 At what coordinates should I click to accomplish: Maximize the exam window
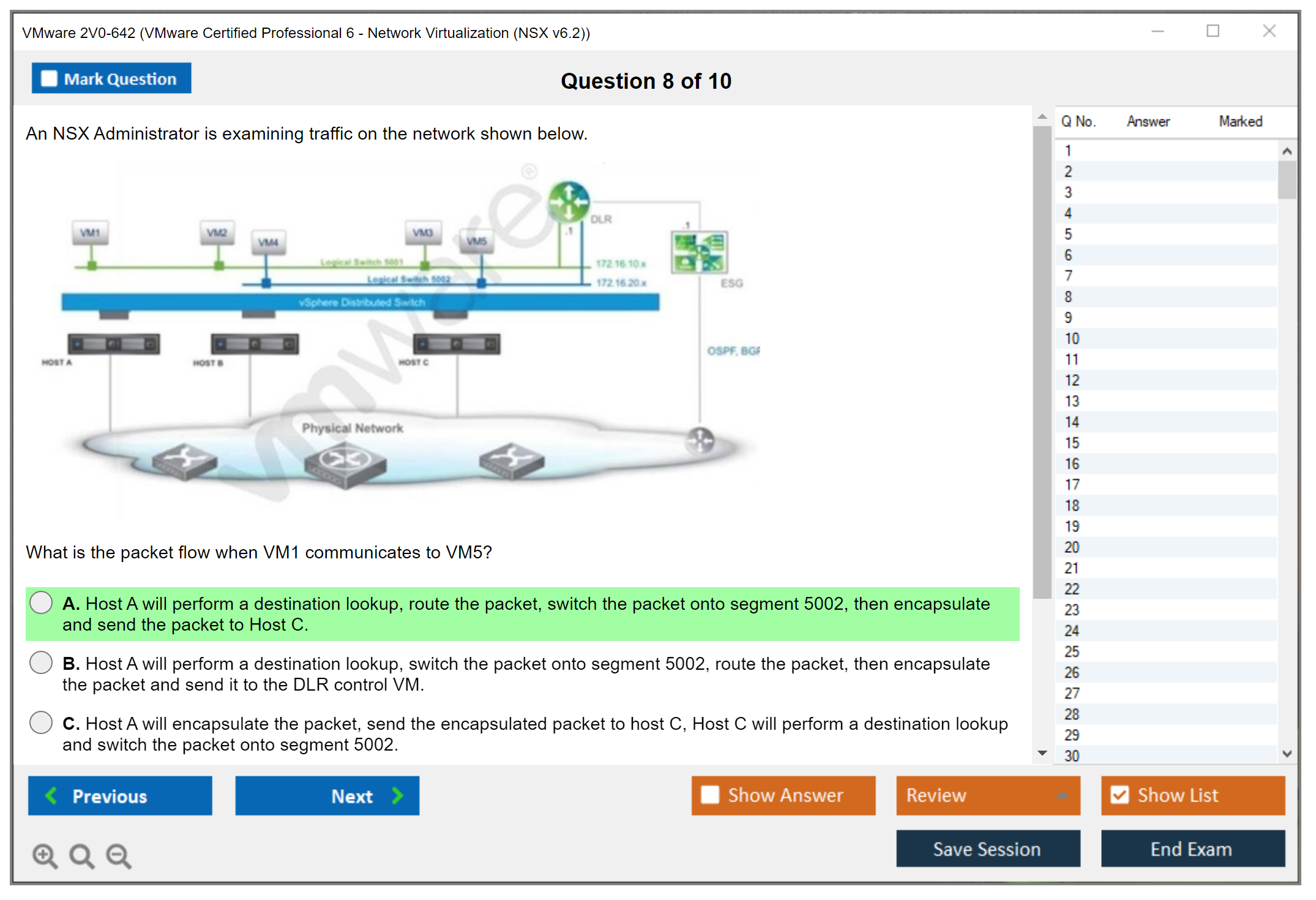click(x=1213, y=31)
